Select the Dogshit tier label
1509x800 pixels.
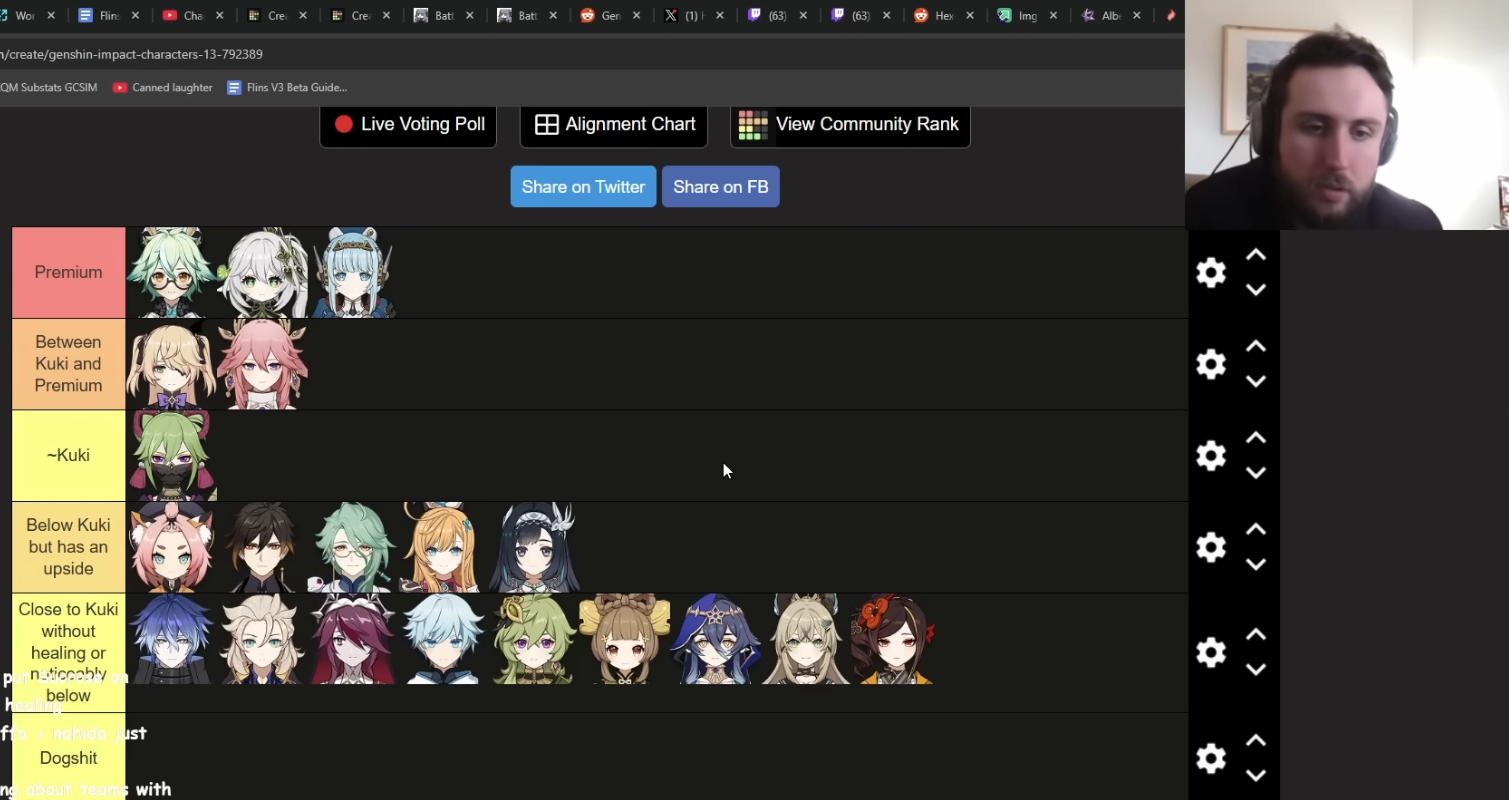point(68,758)
